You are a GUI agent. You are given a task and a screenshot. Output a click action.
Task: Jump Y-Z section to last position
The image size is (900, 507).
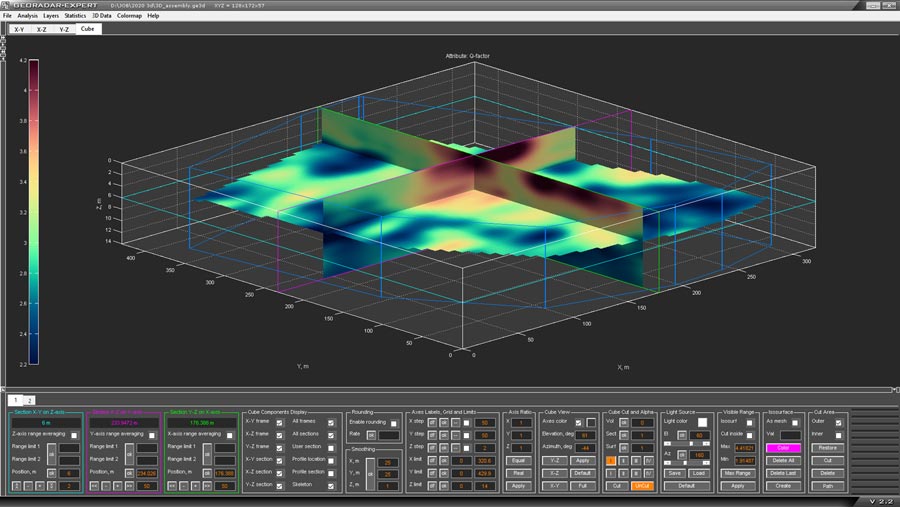click(208, 484)
